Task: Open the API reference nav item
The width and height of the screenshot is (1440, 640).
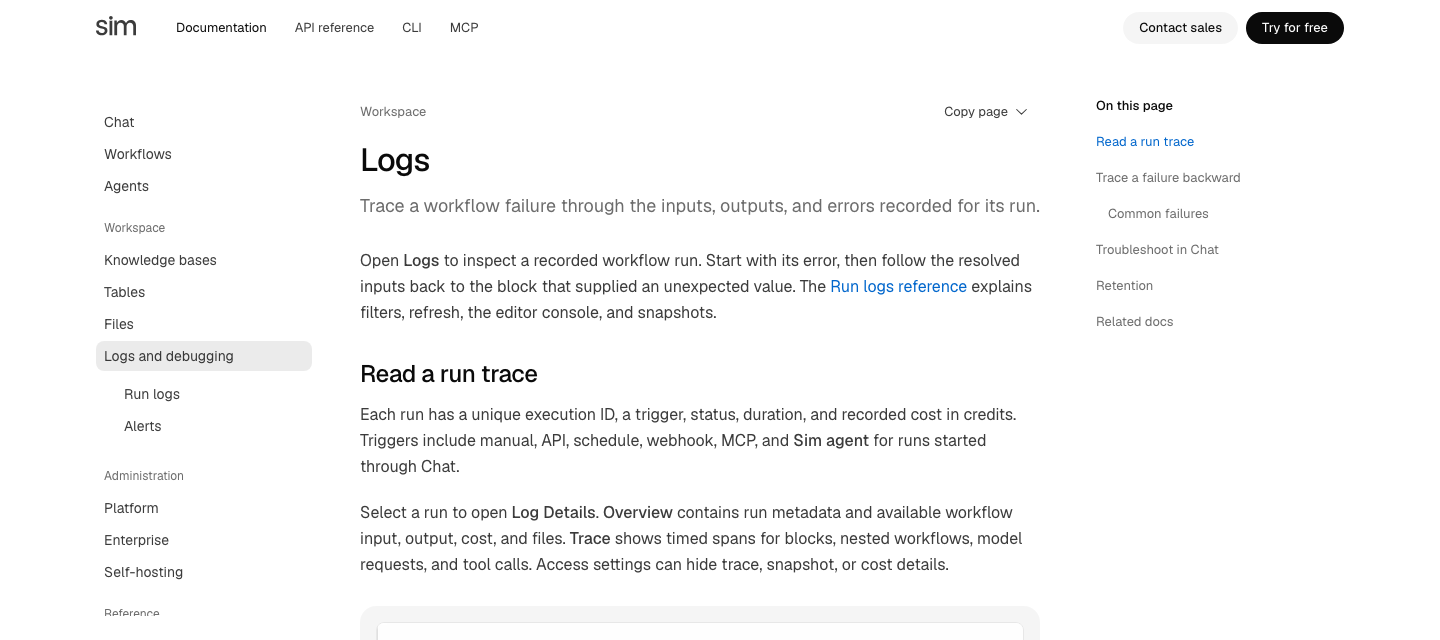Action: click(334, 28)
